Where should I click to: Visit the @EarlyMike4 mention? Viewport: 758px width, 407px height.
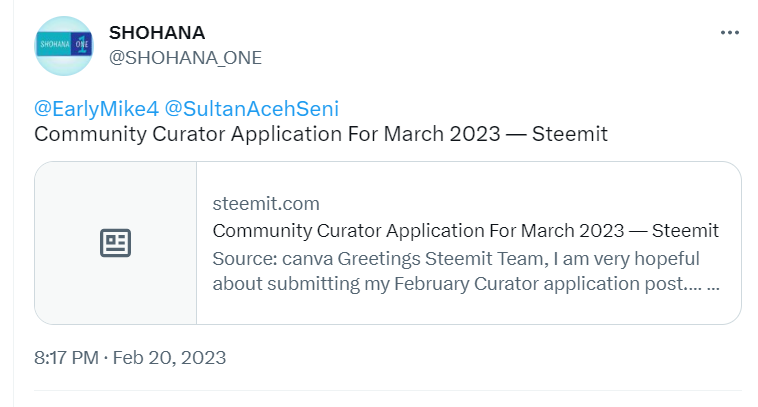click(x=97, y=108)
